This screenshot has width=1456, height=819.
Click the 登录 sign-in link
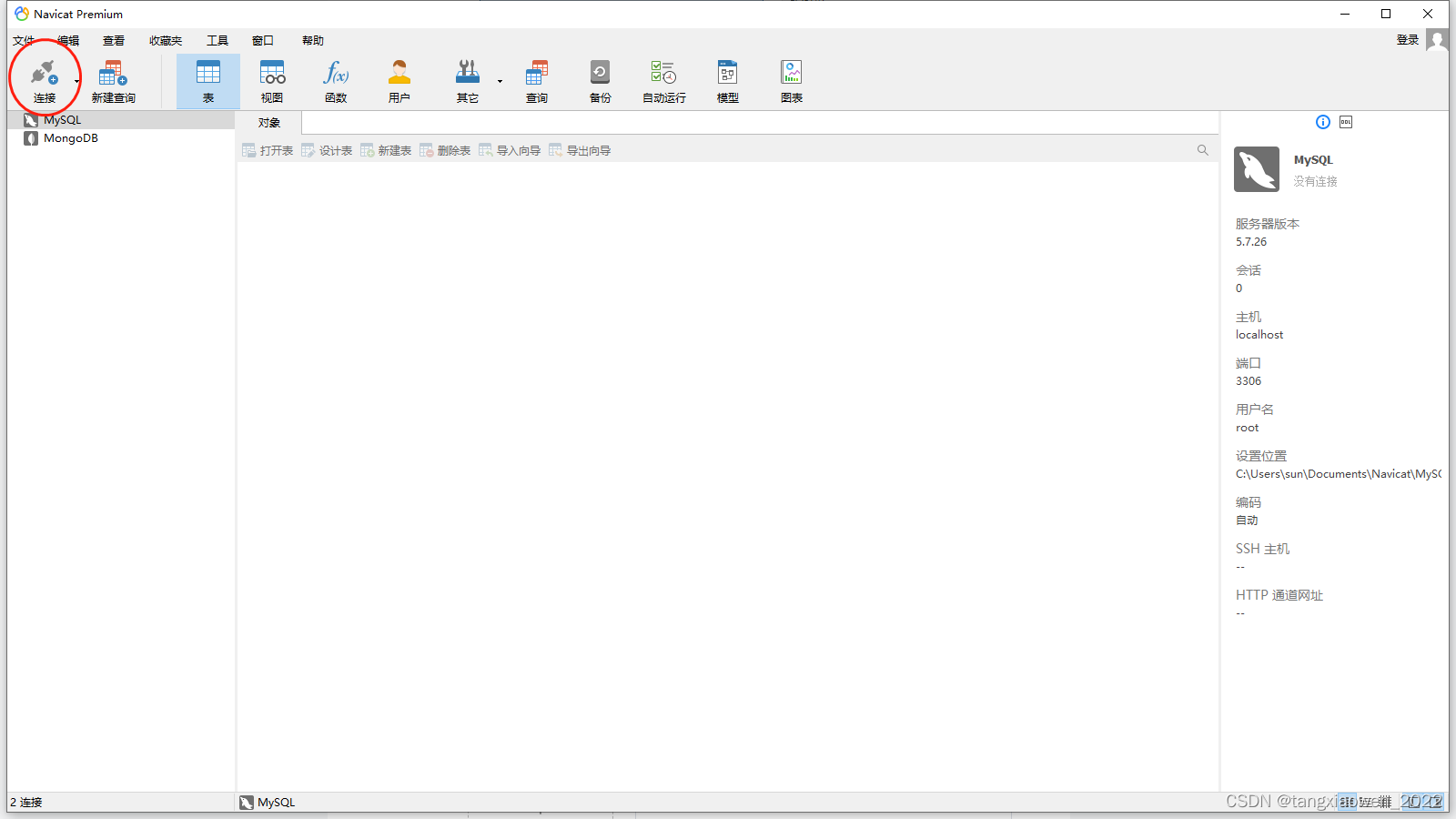(x=1408, y=40)
